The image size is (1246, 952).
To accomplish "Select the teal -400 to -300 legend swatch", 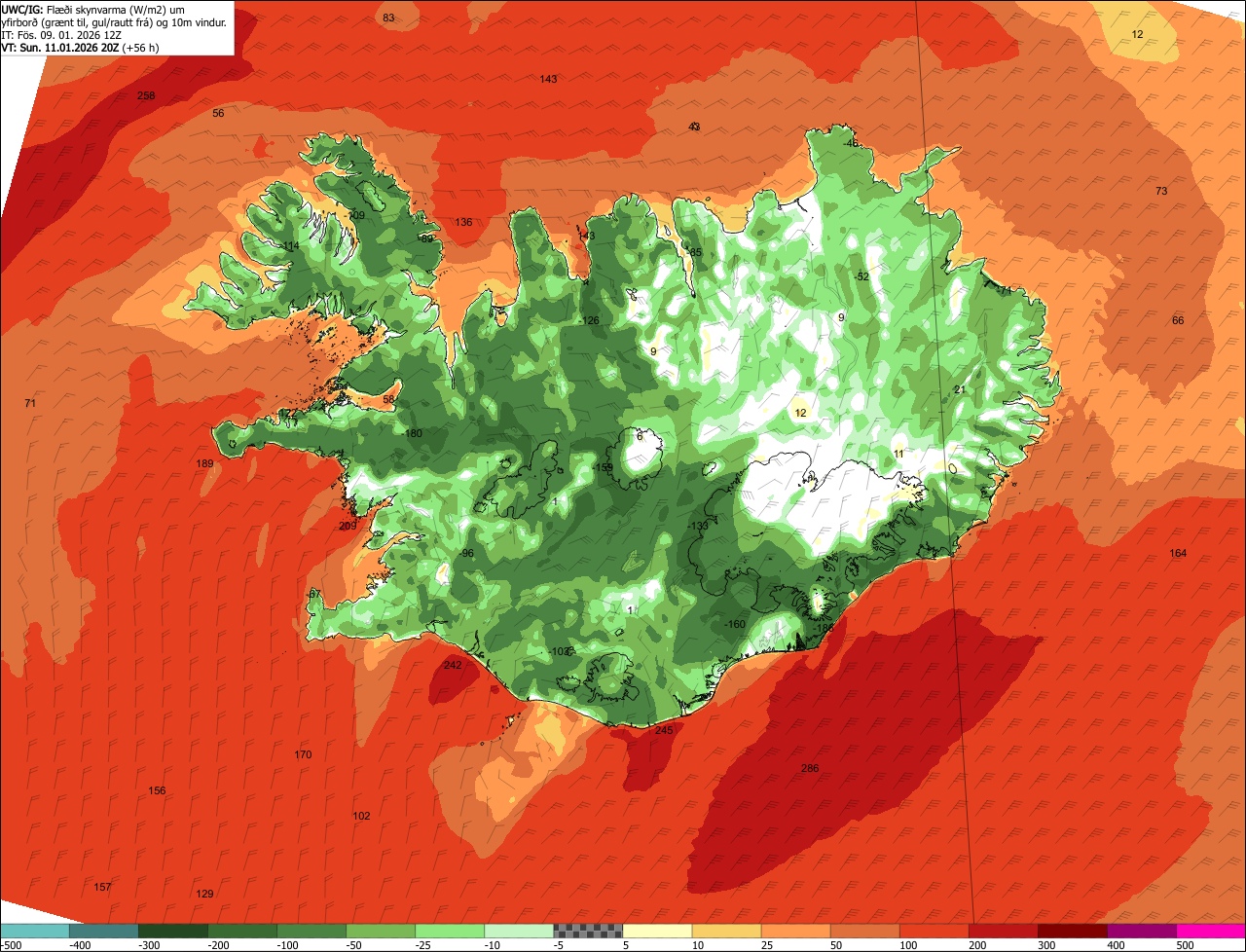I will pos(103,932).
